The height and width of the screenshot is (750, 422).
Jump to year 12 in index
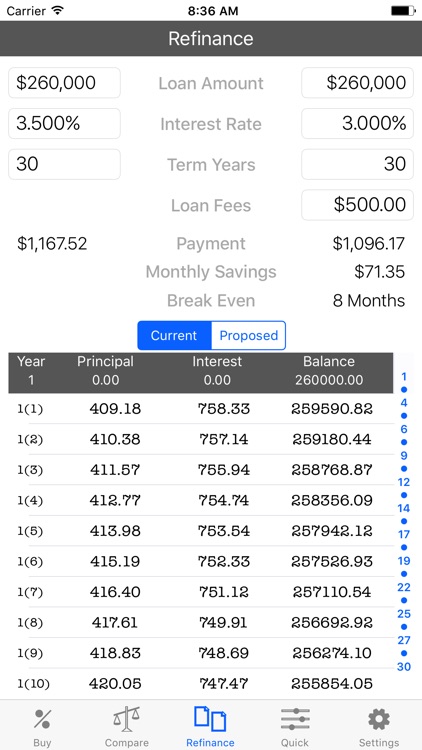(x=404, y=482)
